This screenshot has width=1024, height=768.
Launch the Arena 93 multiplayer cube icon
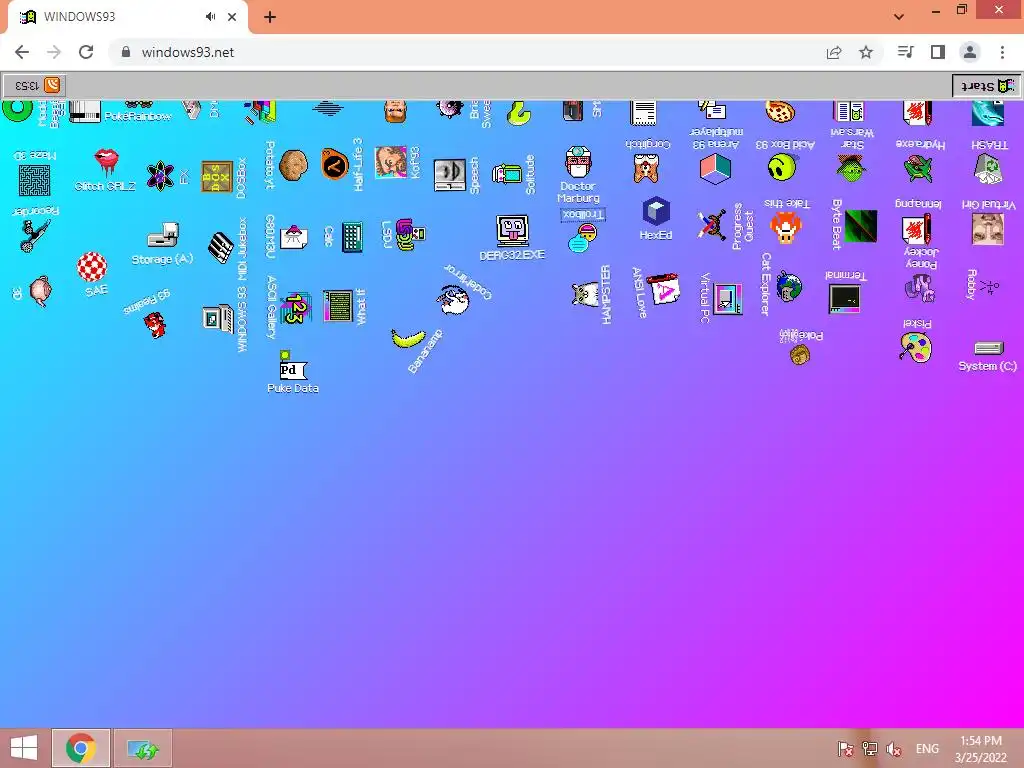[x=715, y=168]
